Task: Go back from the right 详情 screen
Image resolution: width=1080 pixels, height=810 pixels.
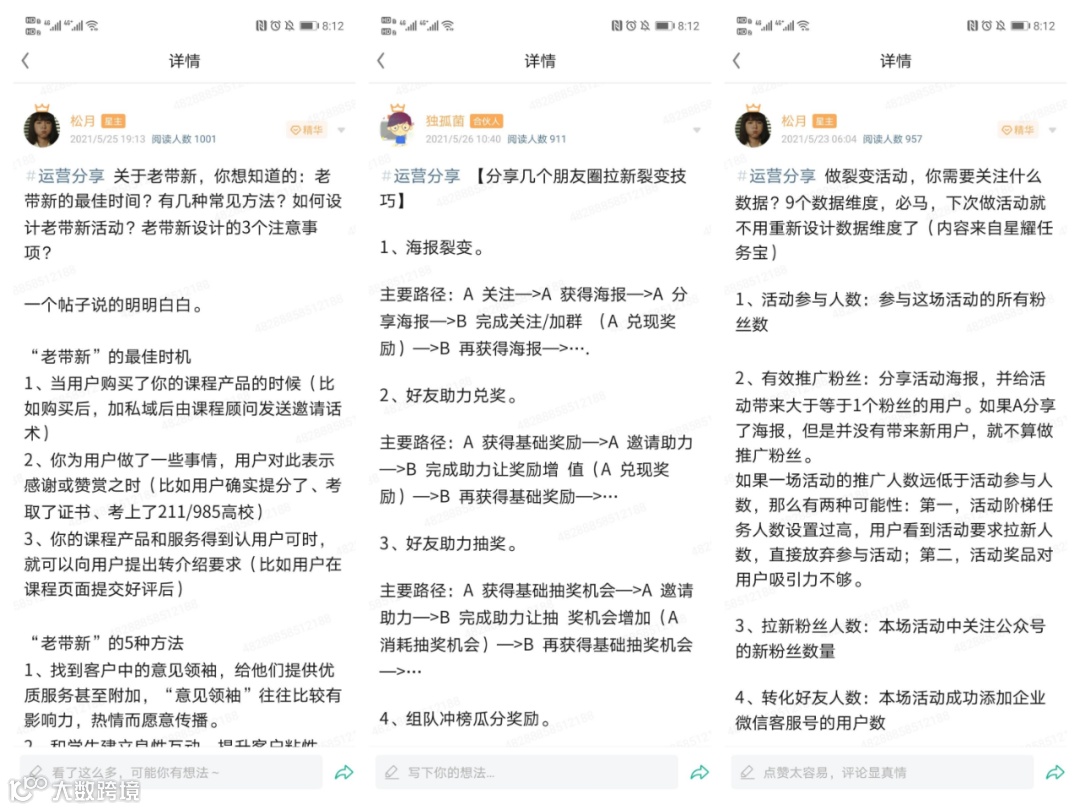Action: tap(736, 61)
